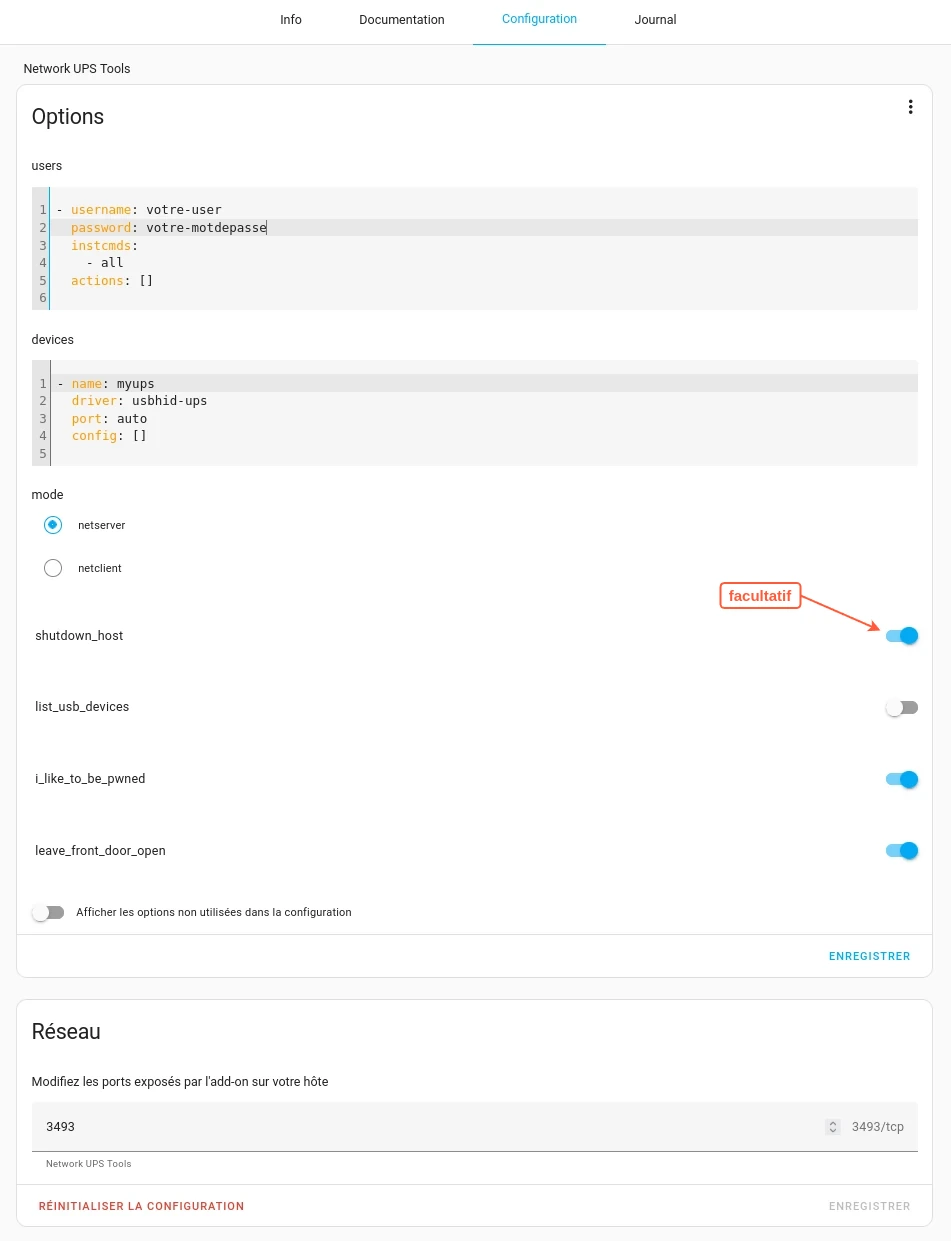Select the netclient mode radio button
The height and width of the screenshot is (1241, 951).
(x=53, y=568)
